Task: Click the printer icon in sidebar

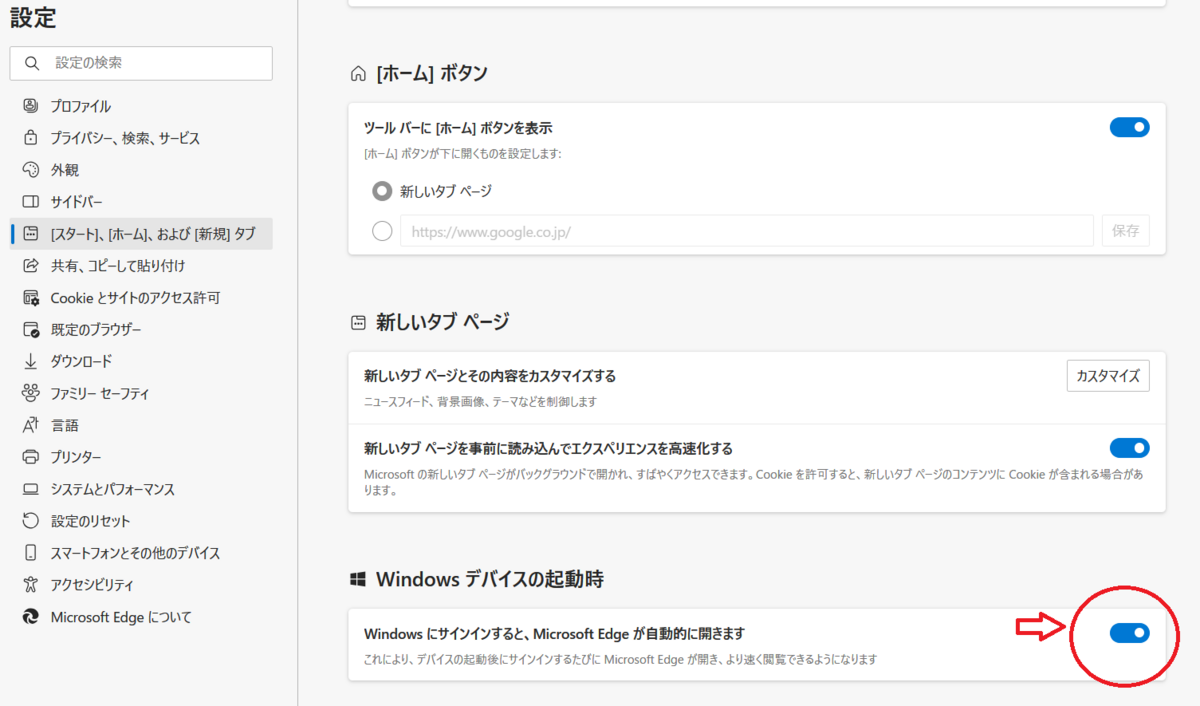Action: [x=31, y=457]
